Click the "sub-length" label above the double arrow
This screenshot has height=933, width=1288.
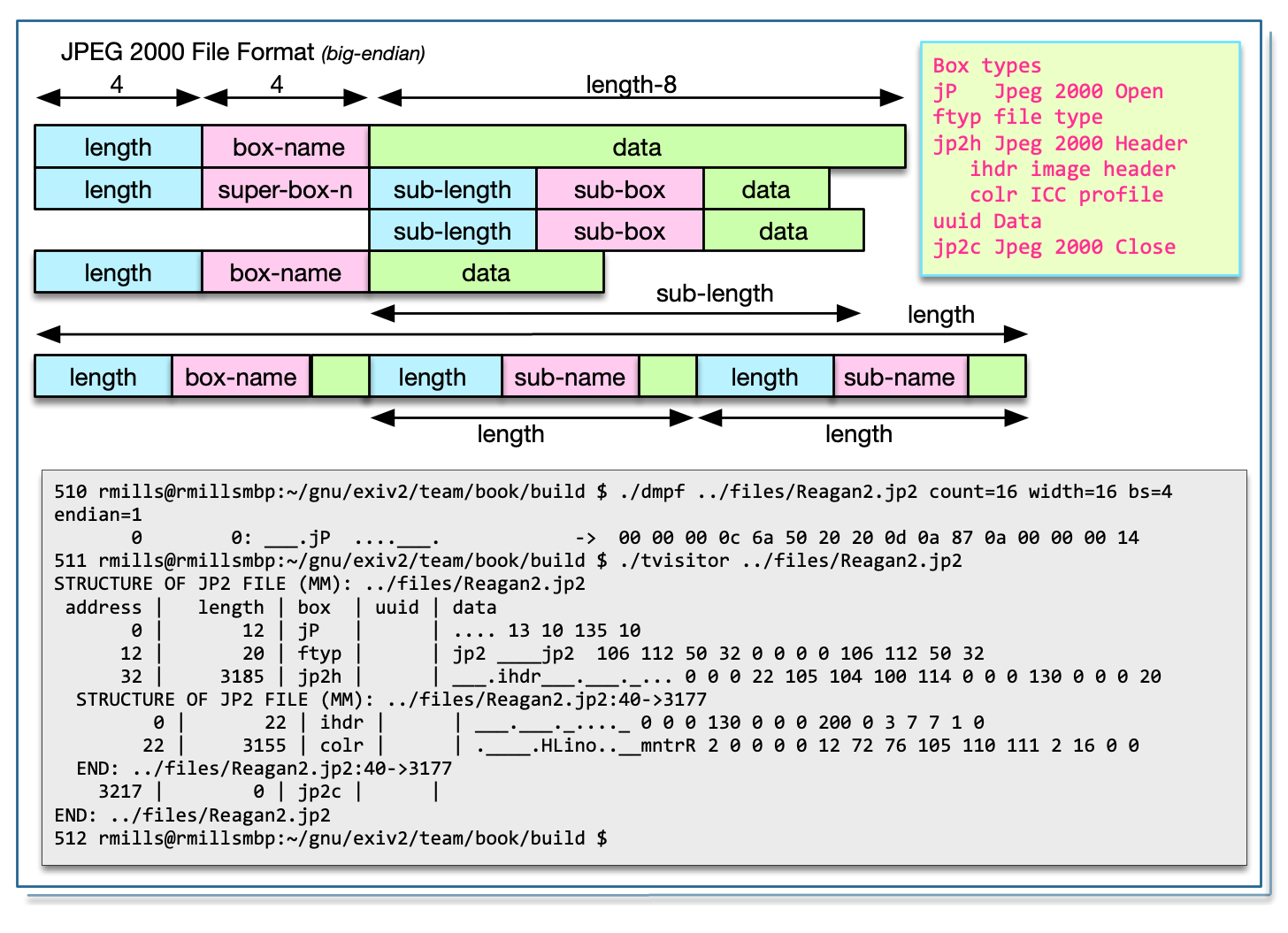click(714, 294)
